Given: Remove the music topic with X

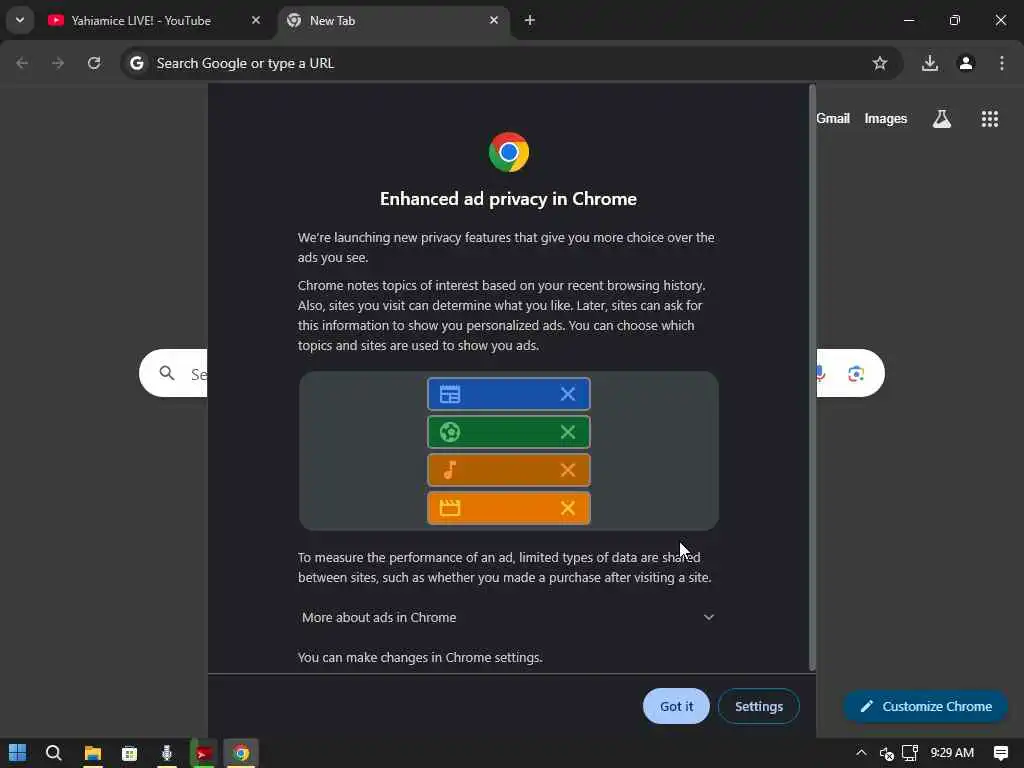Looking at the screenshot, I should (x=568, y=470).
